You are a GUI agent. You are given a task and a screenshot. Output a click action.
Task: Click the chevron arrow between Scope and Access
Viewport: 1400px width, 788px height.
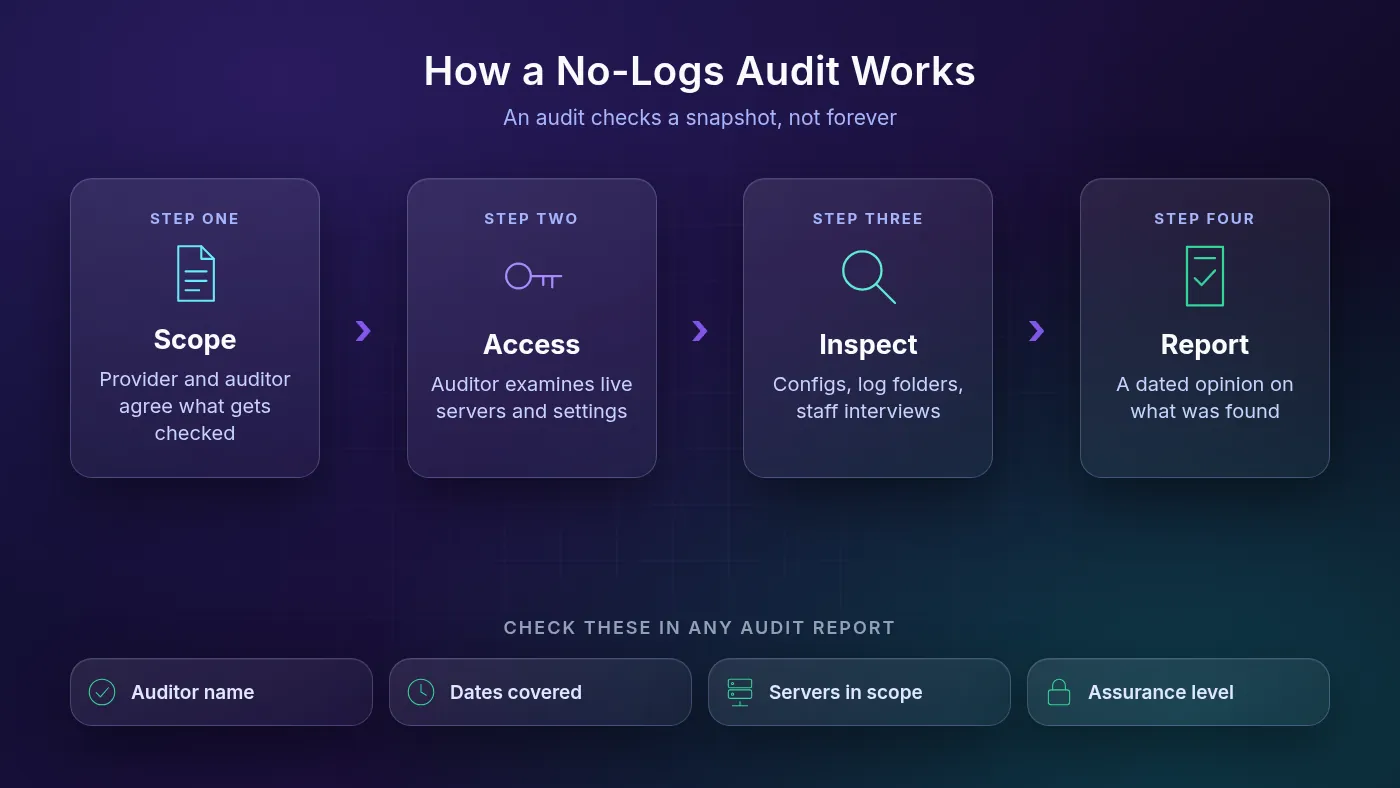coord(363,331)
